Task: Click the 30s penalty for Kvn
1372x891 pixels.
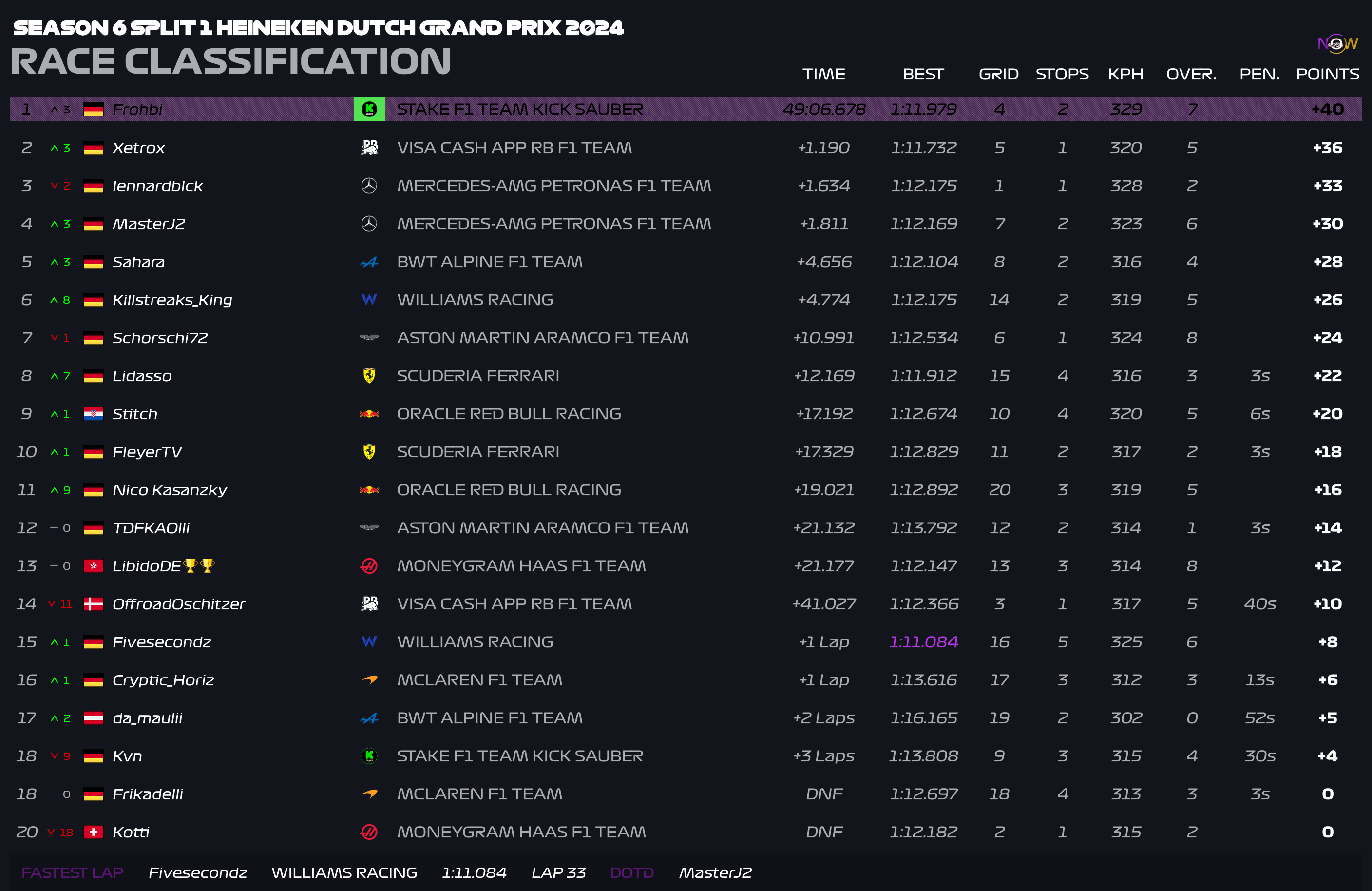Action: point(1259,756)
